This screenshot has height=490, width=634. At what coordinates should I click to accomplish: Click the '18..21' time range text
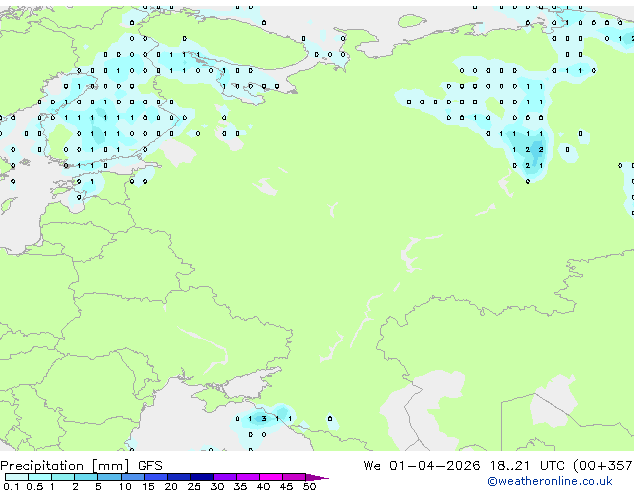509,466
